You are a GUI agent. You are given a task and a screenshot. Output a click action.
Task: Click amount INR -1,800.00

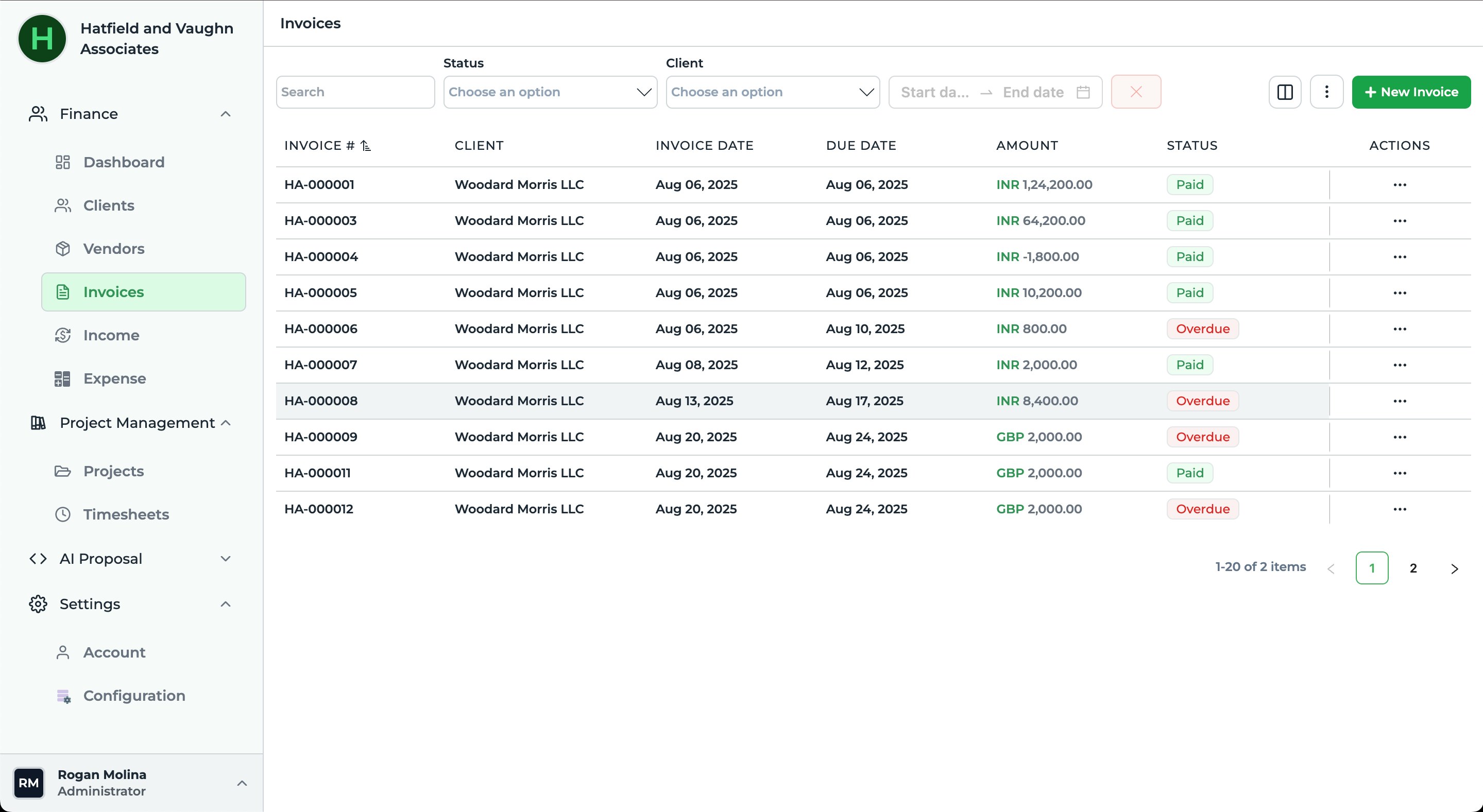click(1037, 256)
